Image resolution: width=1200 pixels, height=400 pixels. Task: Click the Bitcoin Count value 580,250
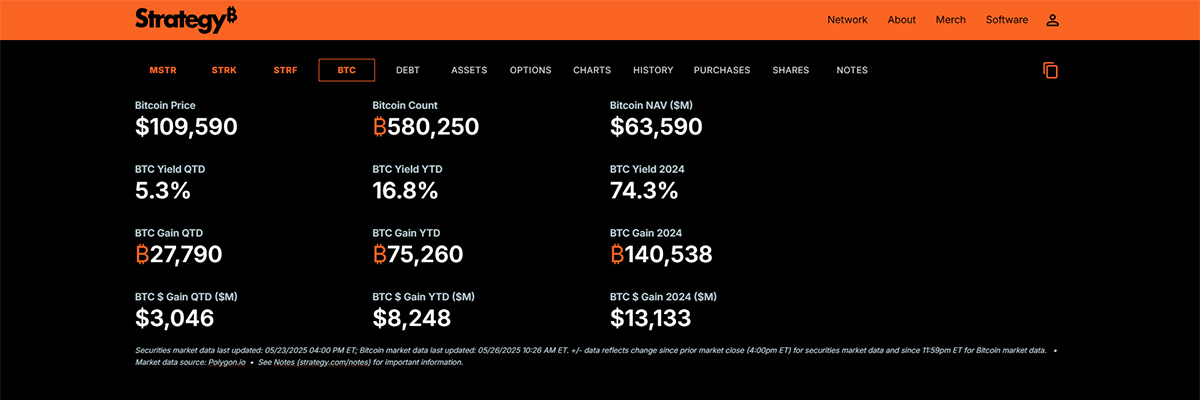coord(426,127)
